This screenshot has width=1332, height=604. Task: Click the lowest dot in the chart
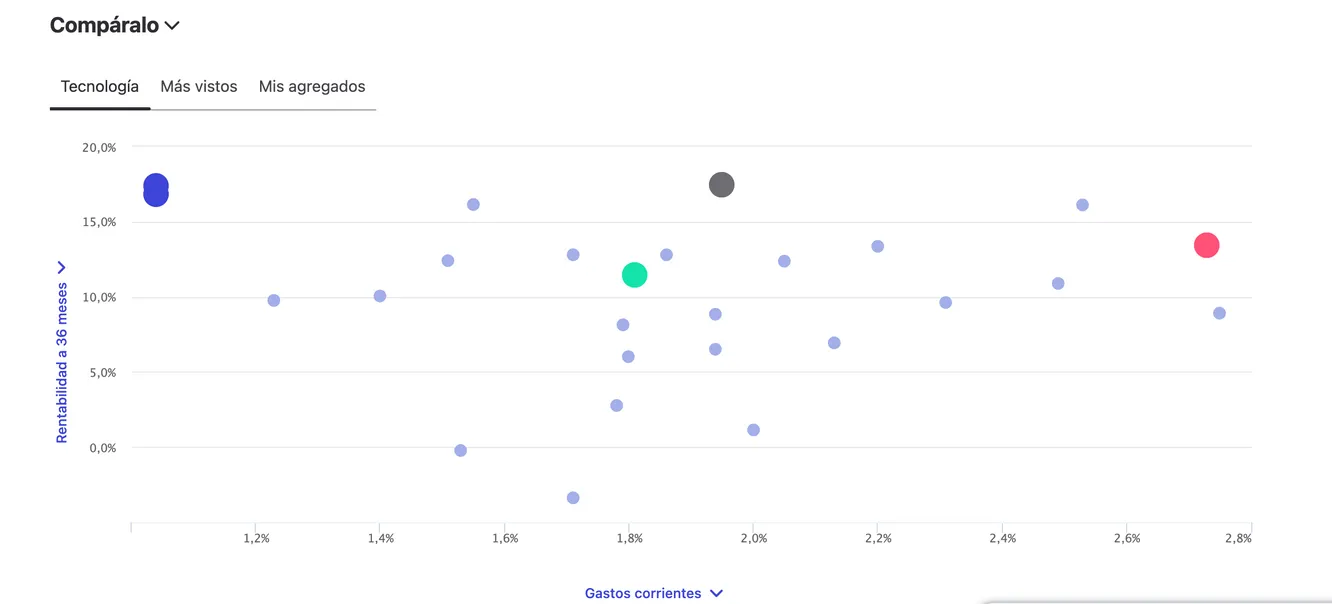point(573,498)
